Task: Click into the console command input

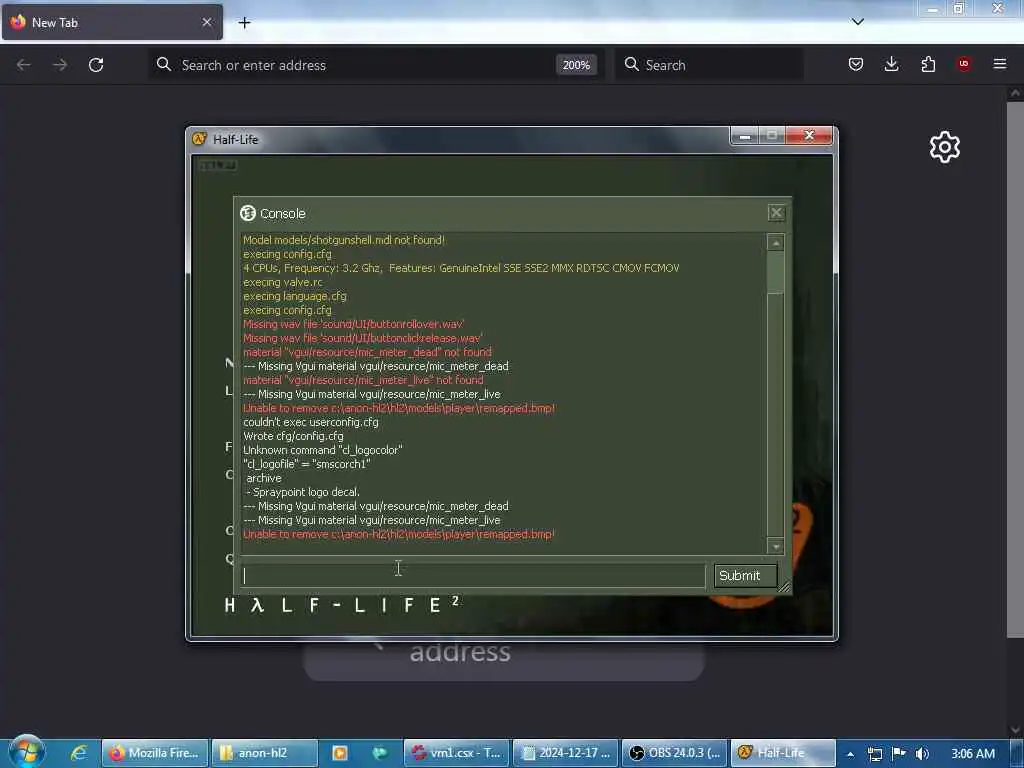Action: pos(473,575)
